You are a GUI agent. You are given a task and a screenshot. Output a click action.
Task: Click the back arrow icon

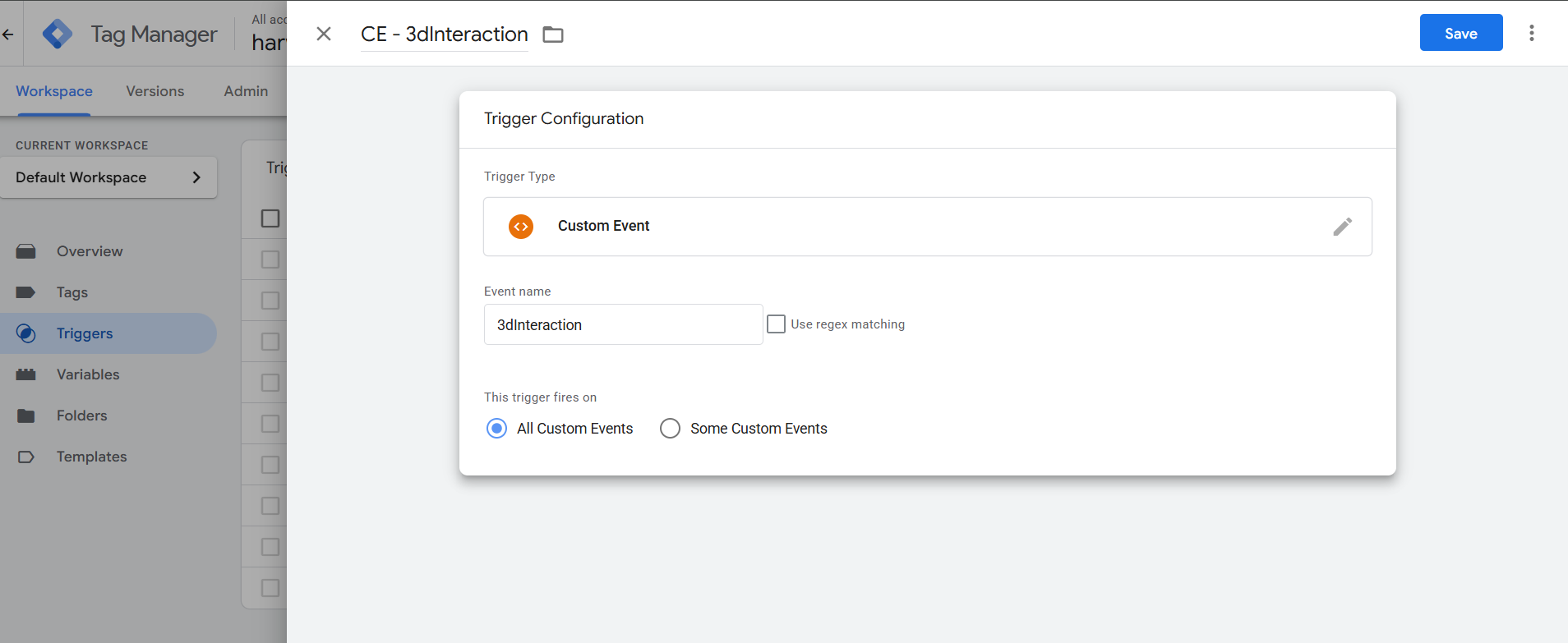[x=9, y=34]
